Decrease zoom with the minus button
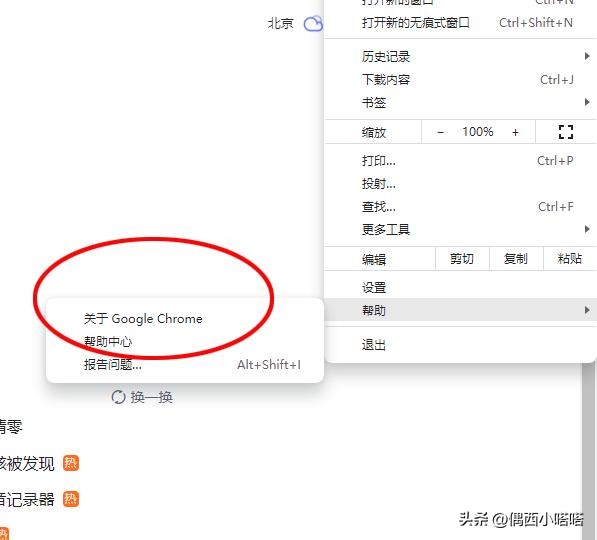 tap(441, 132)
